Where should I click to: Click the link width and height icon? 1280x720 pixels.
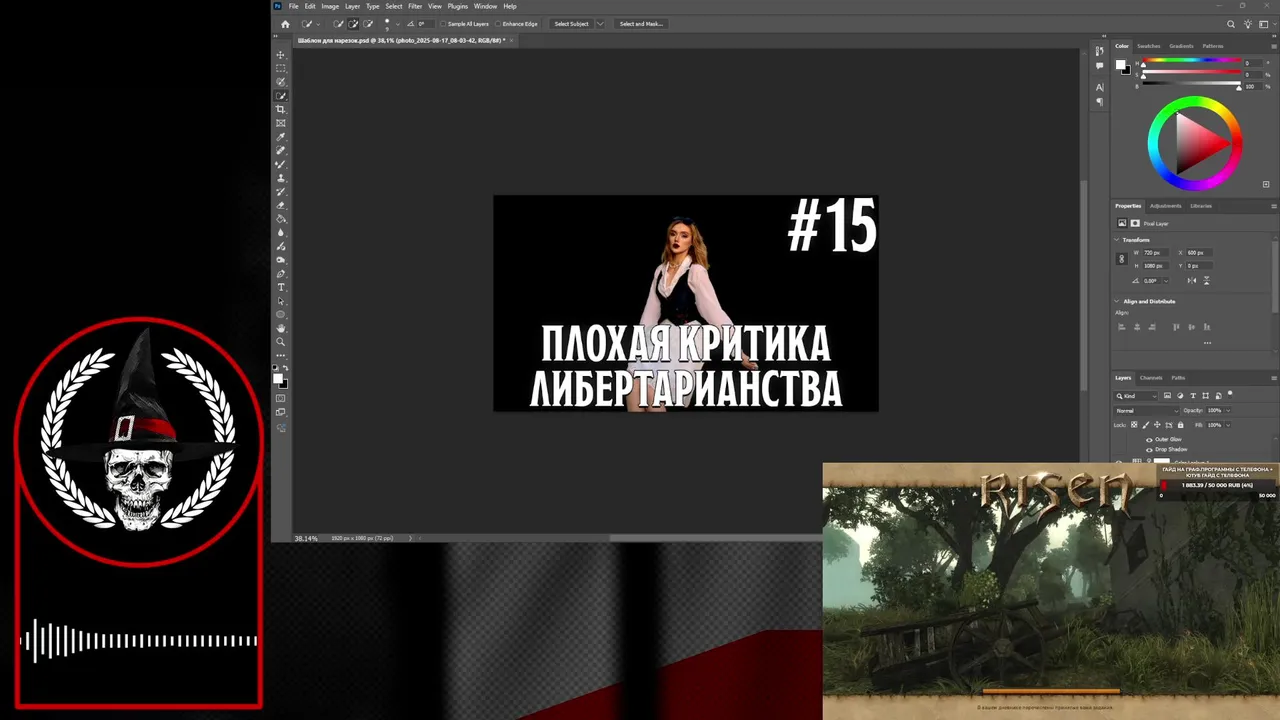point(1121,259)
